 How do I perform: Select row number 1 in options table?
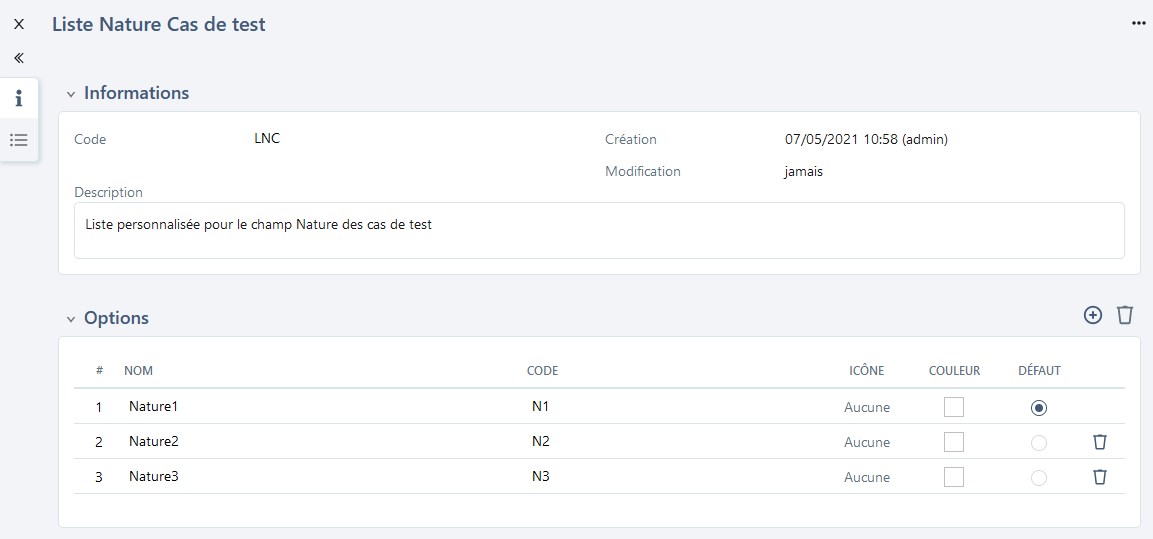tap(99, 407)
